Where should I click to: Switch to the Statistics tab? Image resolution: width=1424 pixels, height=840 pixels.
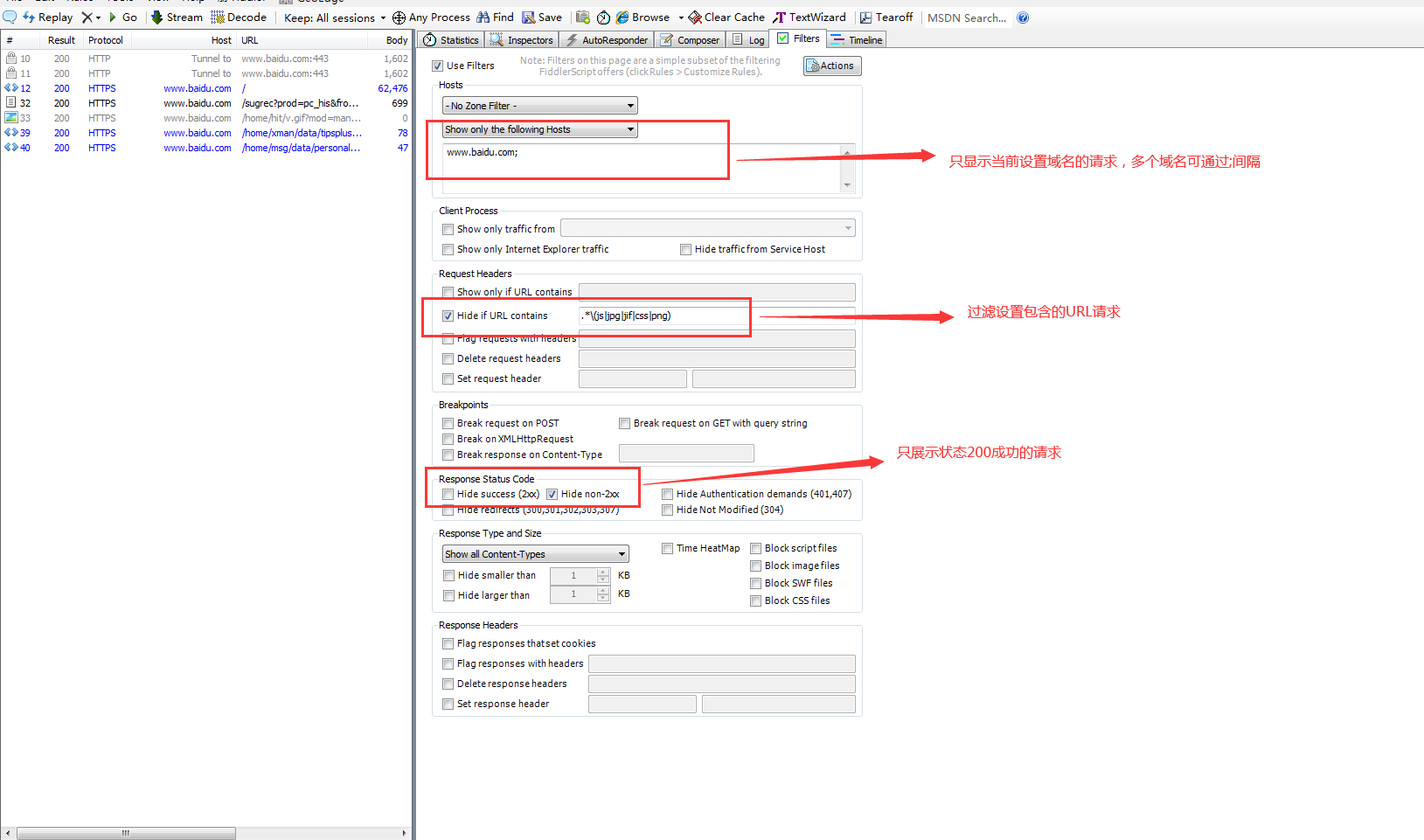pos(451,40)
